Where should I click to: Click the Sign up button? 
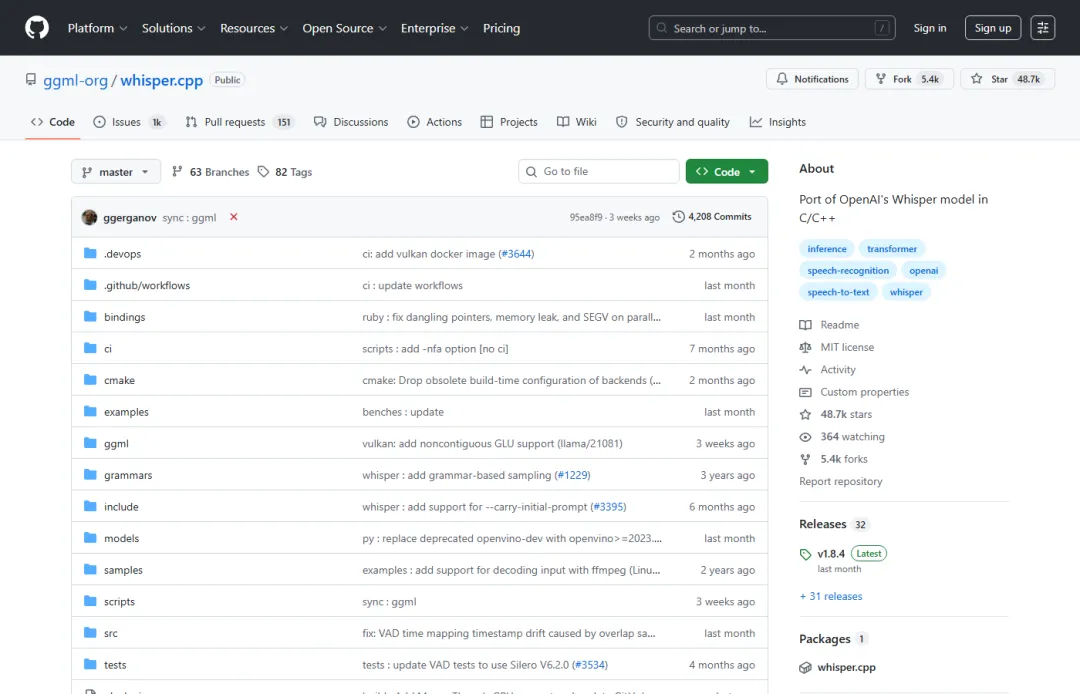(993, 28)
